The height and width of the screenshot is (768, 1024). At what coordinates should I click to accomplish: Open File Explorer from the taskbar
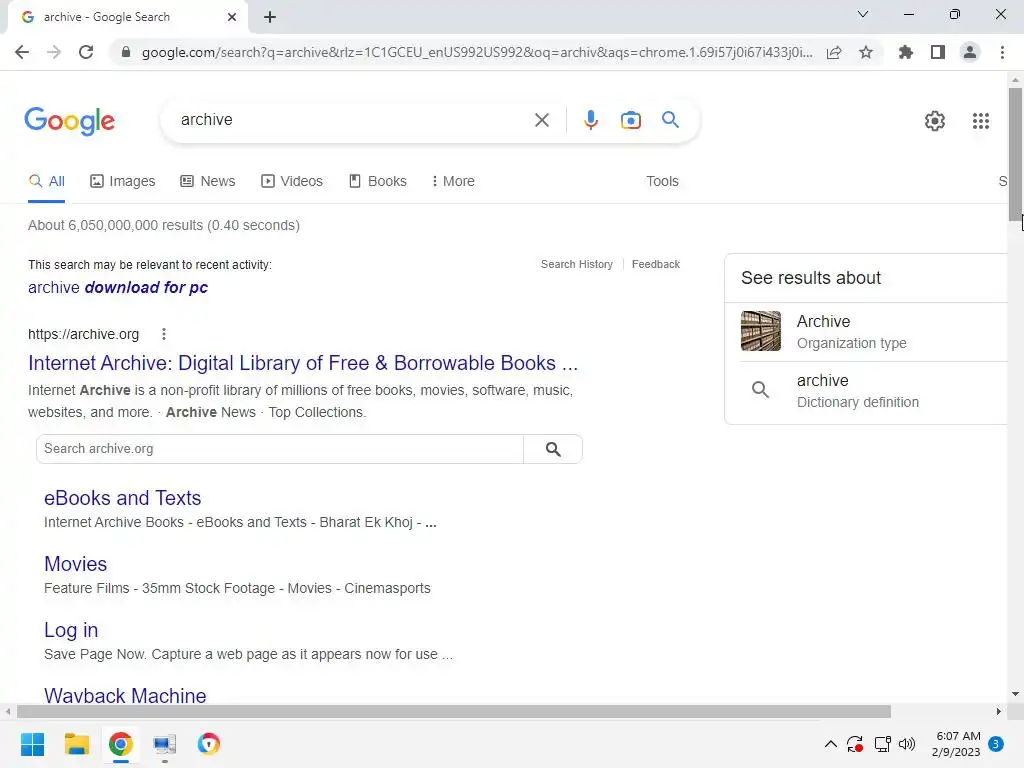click(76, 744)
